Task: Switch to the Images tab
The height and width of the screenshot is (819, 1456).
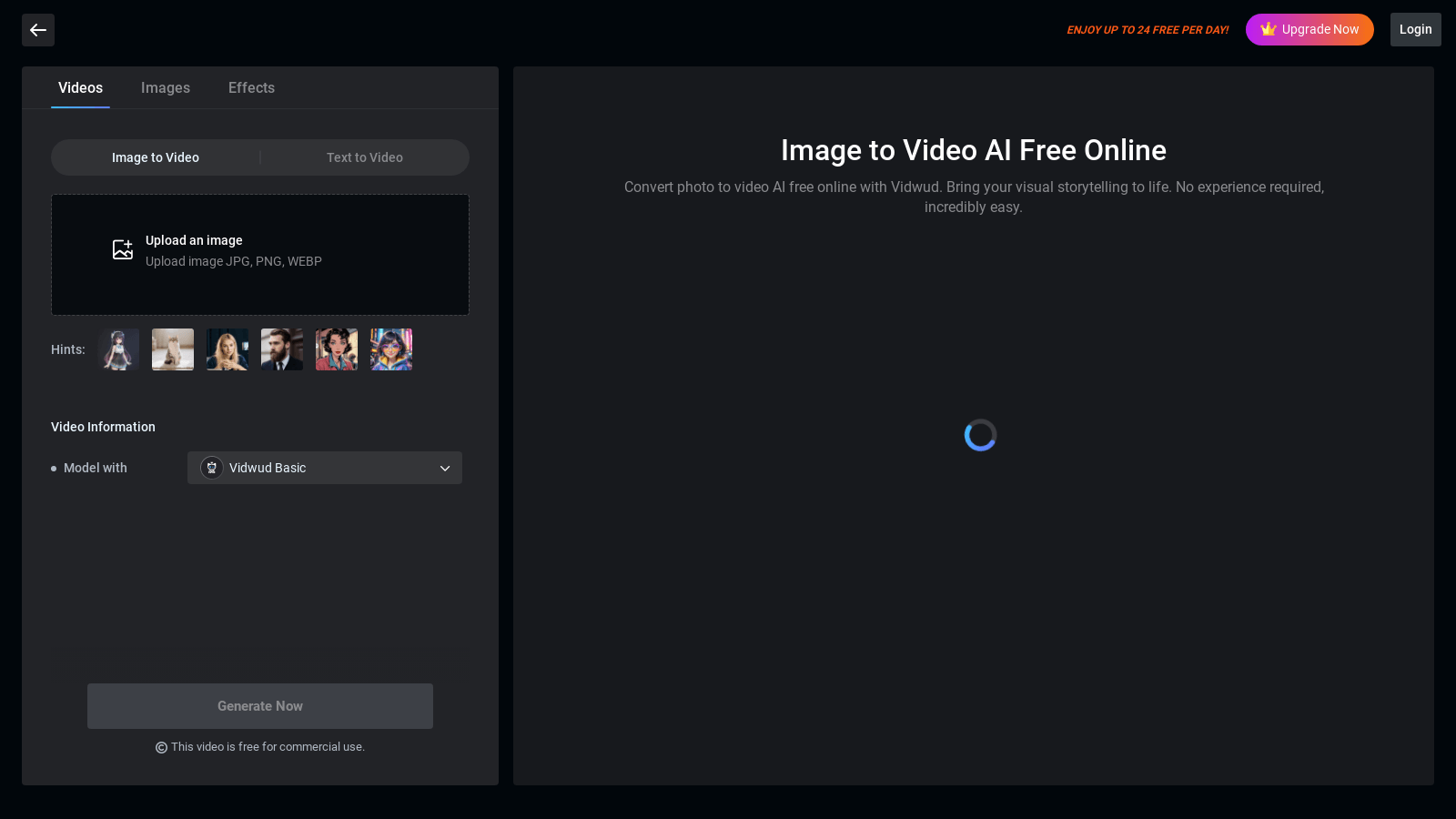Action: [x=166, y=87]
